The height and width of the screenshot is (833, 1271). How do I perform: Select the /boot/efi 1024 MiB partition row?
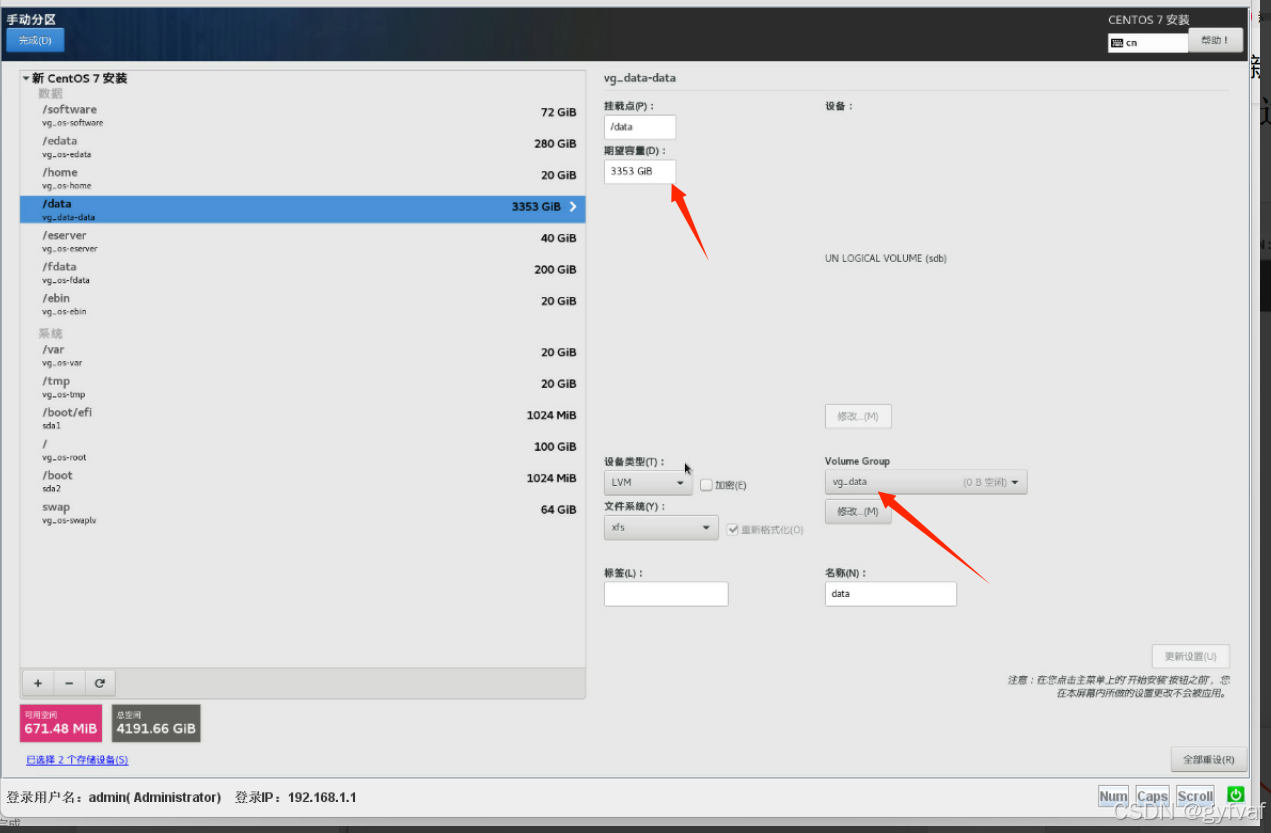click(302, 418)
